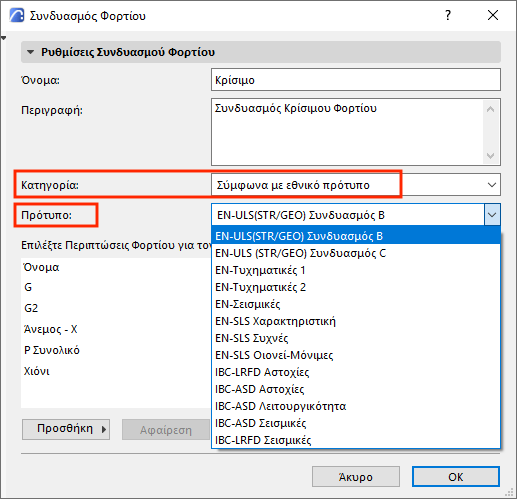Select IBC-LRFD Σεισμικές option
This screenshot has width=517, height=499.
[356, 440]
